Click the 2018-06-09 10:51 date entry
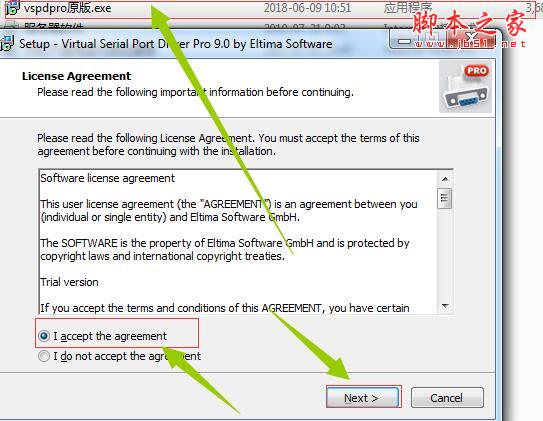This screenshot has width=543, height=421. (x=308, y=8)
